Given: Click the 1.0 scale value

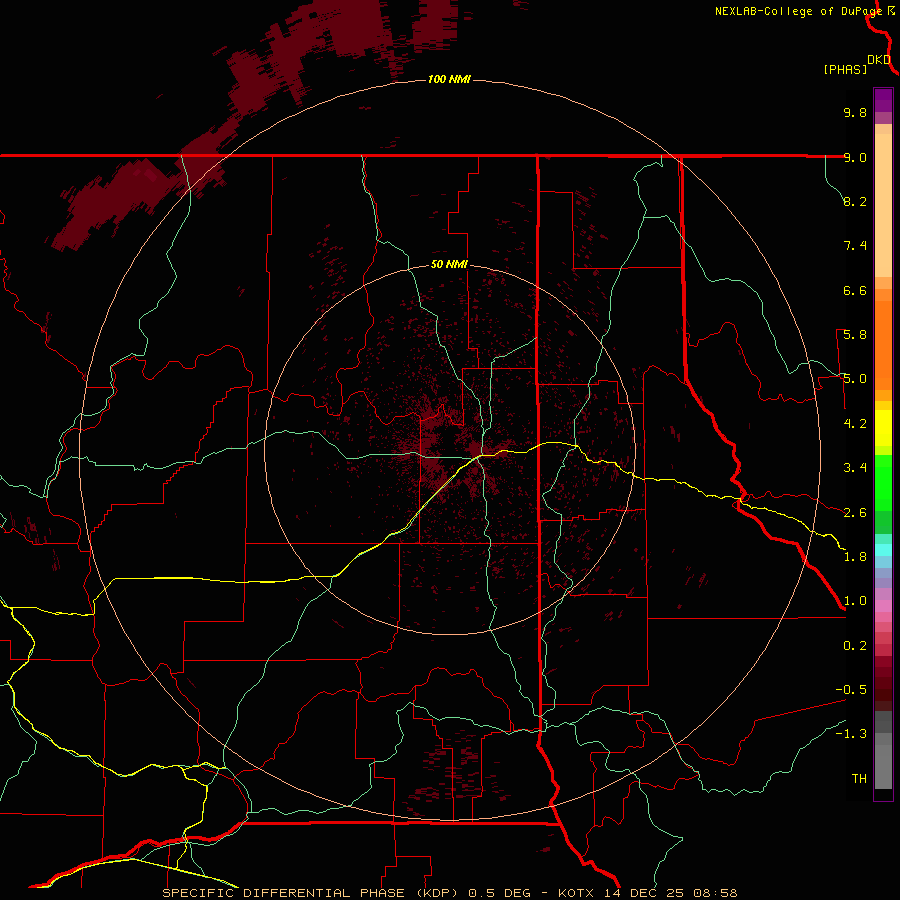Looking at the screenshot, I should (x=855, y=601).
